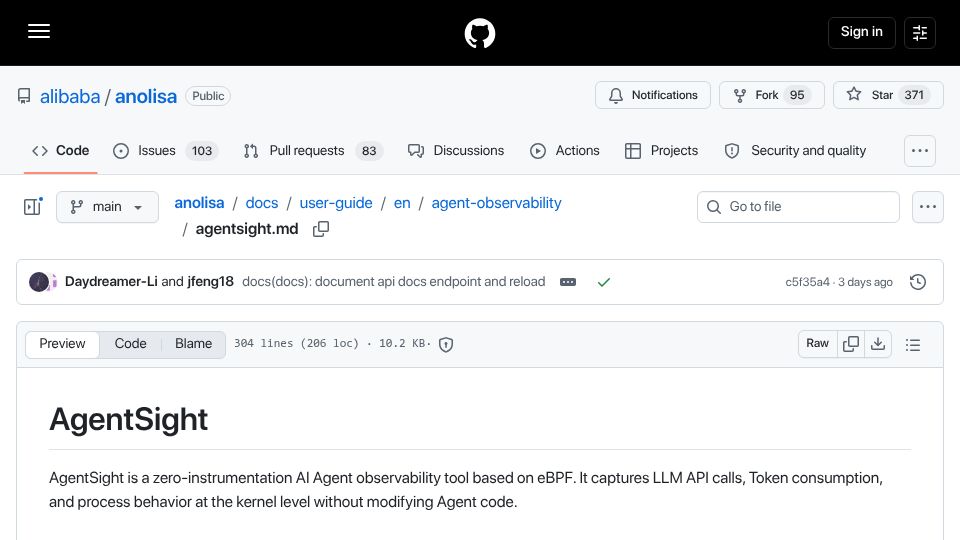Open the Raw file view

[817, 344]
